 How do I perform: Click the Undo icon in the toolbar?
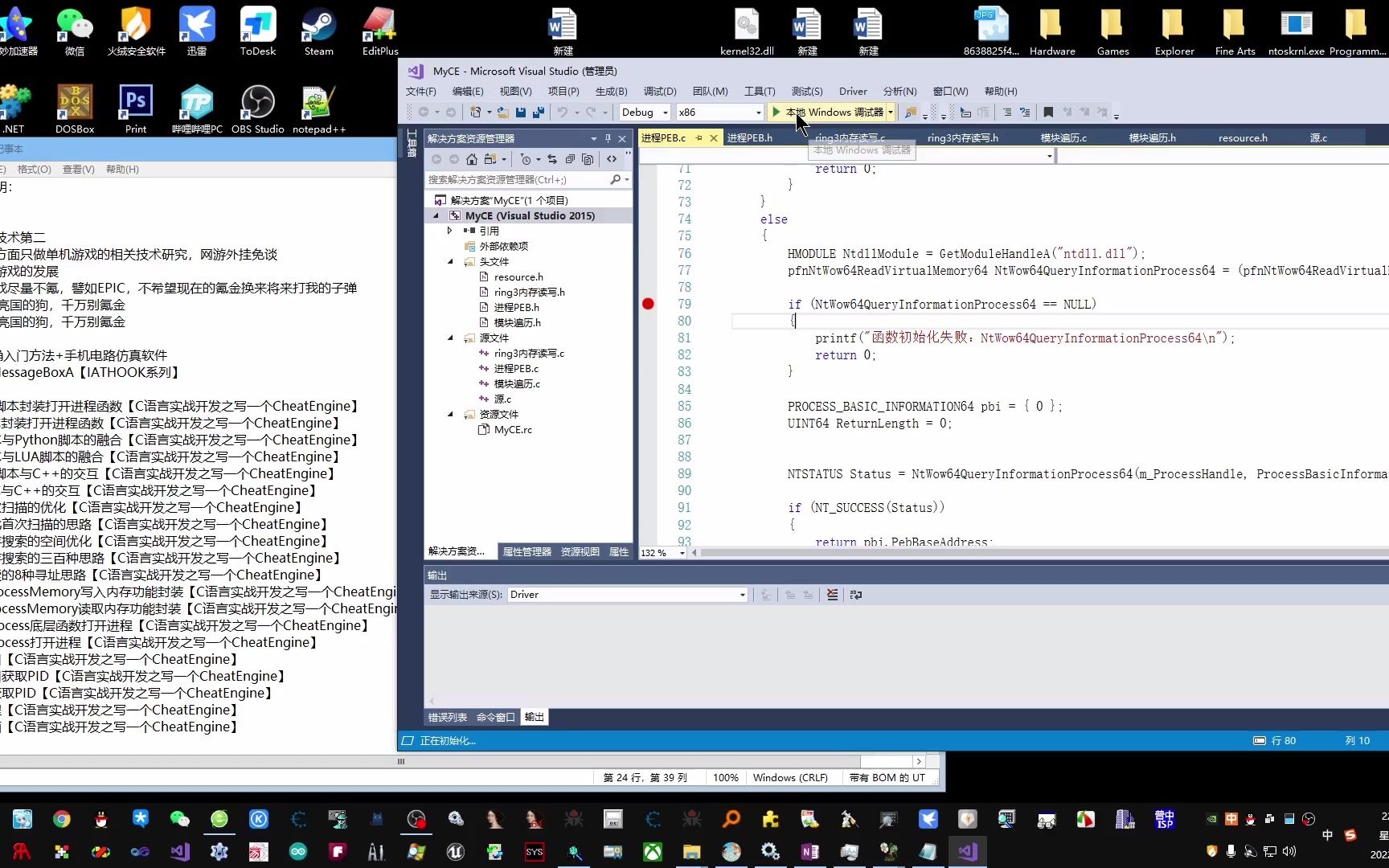click(x=563, y=113)
